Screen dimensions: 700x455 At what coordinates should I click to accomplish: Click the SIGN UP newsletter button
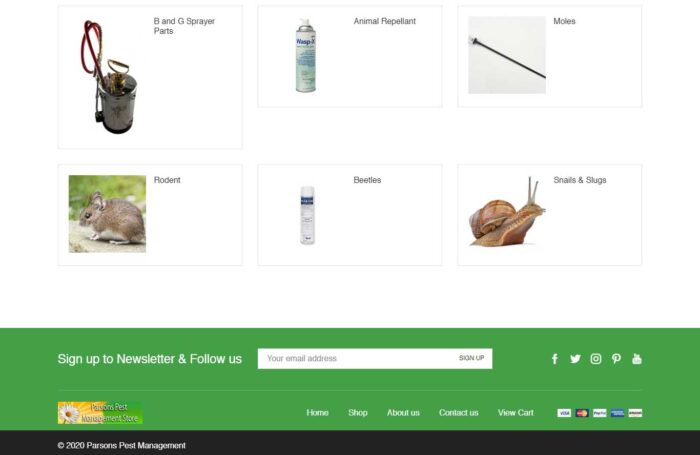471,358
